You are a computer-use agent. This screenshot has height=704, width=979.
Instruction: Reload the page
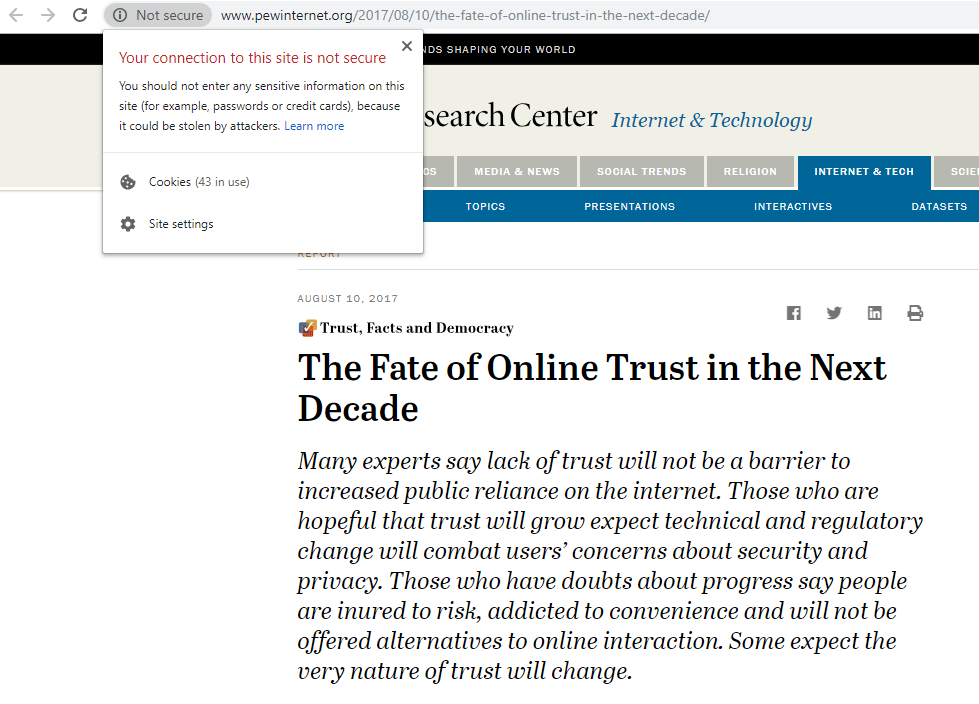click(79, 15)
